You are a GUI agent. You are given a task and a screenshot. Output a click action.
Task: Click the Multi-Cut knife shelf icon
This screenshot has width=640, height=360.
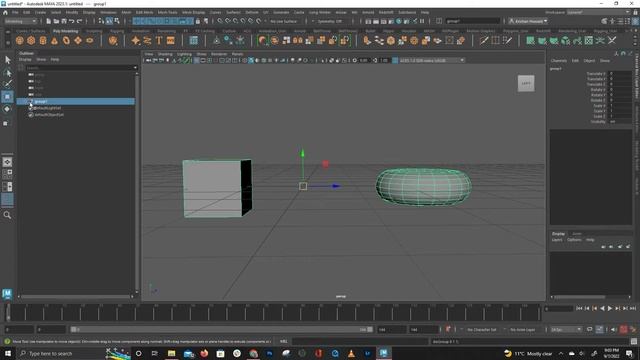click(x=484, y=40)
